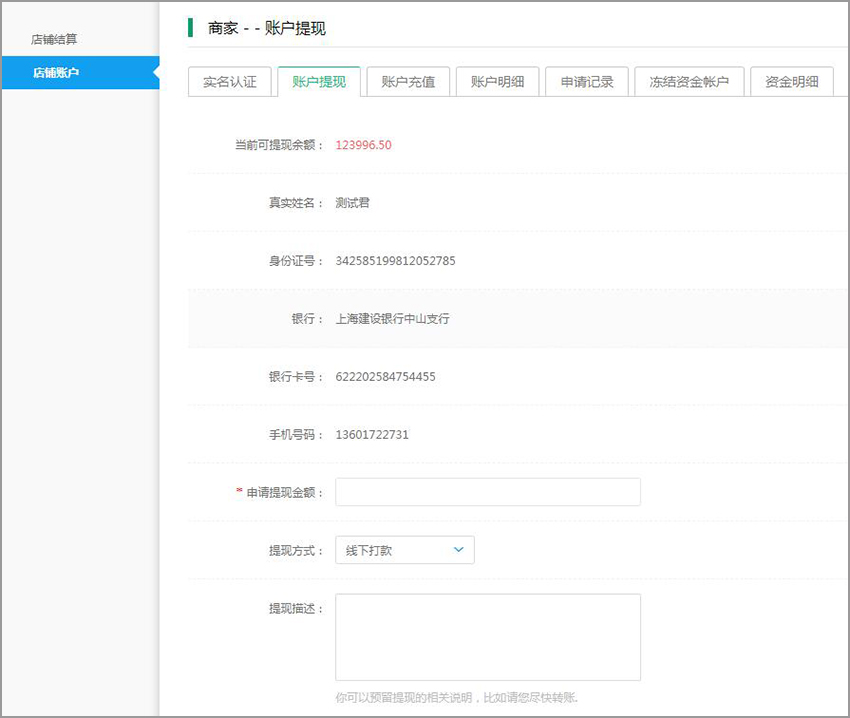Click the bank name 上海建设银行中山支行
850x718 pixels.
(x=392, y=319)
